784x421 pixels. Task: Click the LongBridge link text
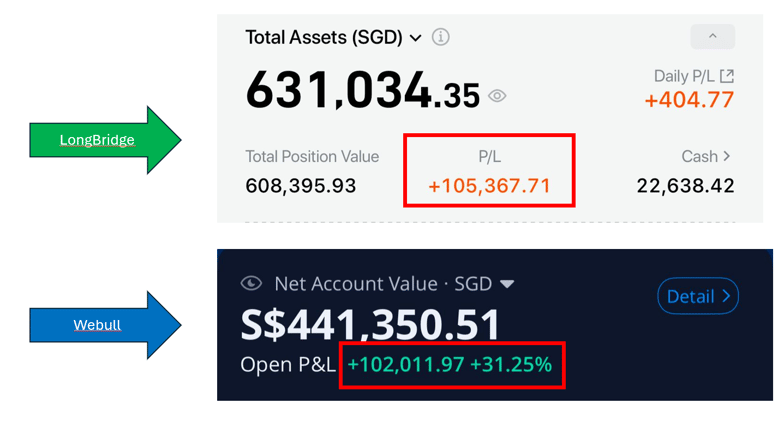[96, 140]
